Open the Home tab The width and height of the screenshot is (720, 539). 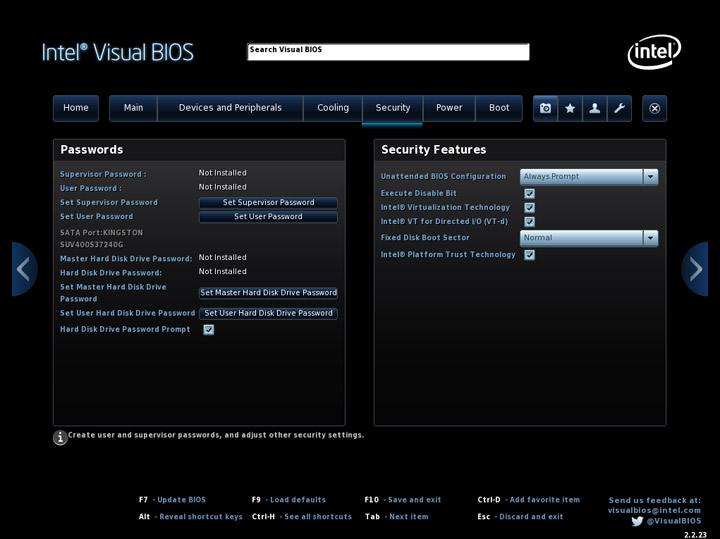coord(76,108)
